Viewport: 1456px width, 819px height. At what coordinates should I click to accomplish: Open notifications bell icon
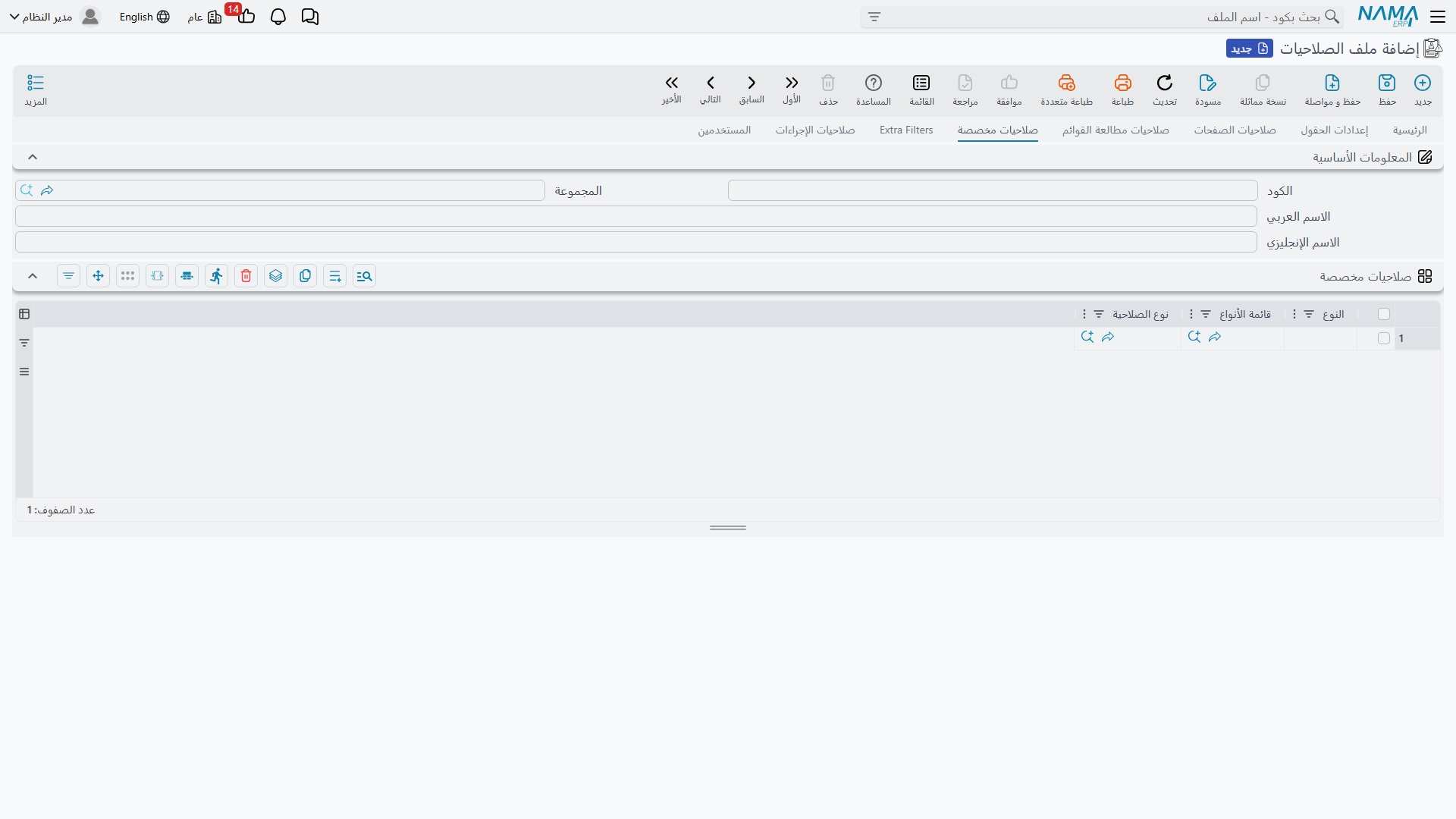coord(278,17)
